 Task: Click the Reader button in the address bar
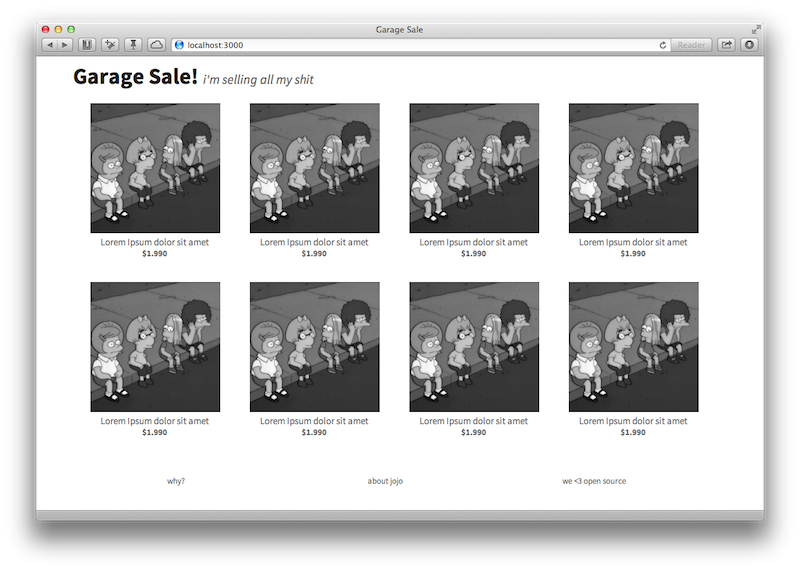point(691,45)
